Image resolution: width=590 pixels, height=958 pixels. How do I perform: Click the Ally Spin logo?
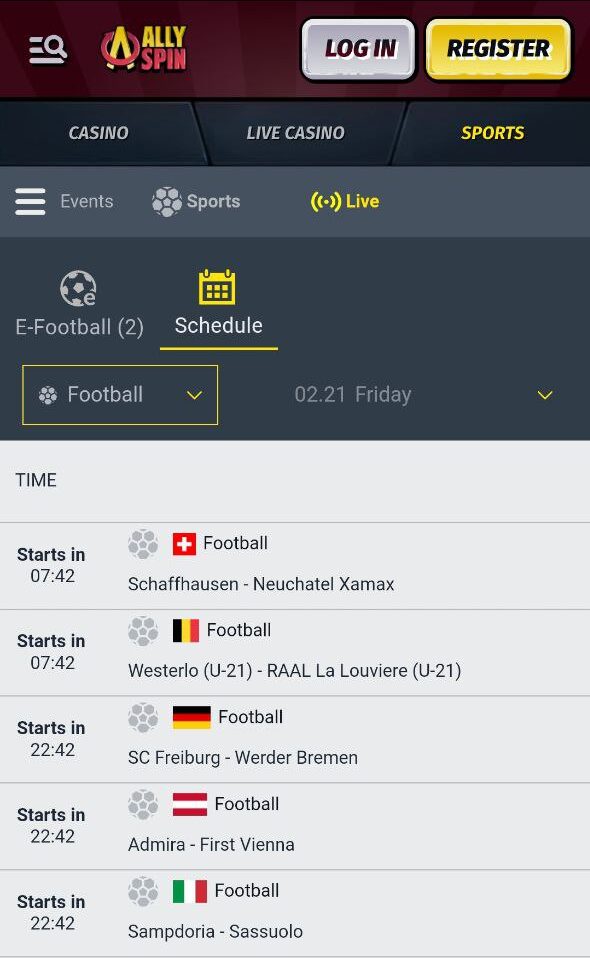point(144,48)
